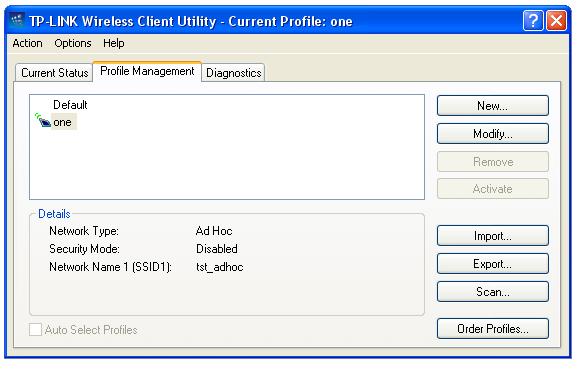Close the Wireless Client Utility window
Viewport: 578px width, 367px height.
pos(556,21)
